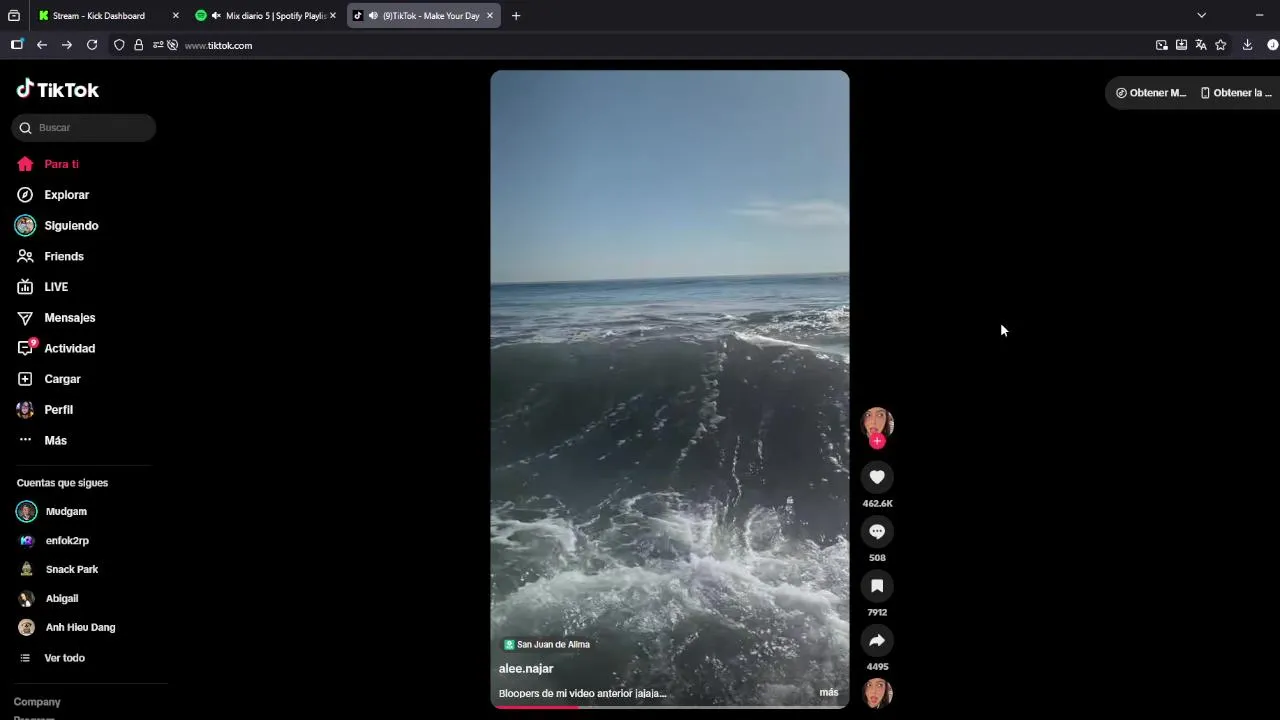Save video with bookmark icon
Viewport: 1280px width, 720px height.
pyautogui.click(x=877, y=586)
